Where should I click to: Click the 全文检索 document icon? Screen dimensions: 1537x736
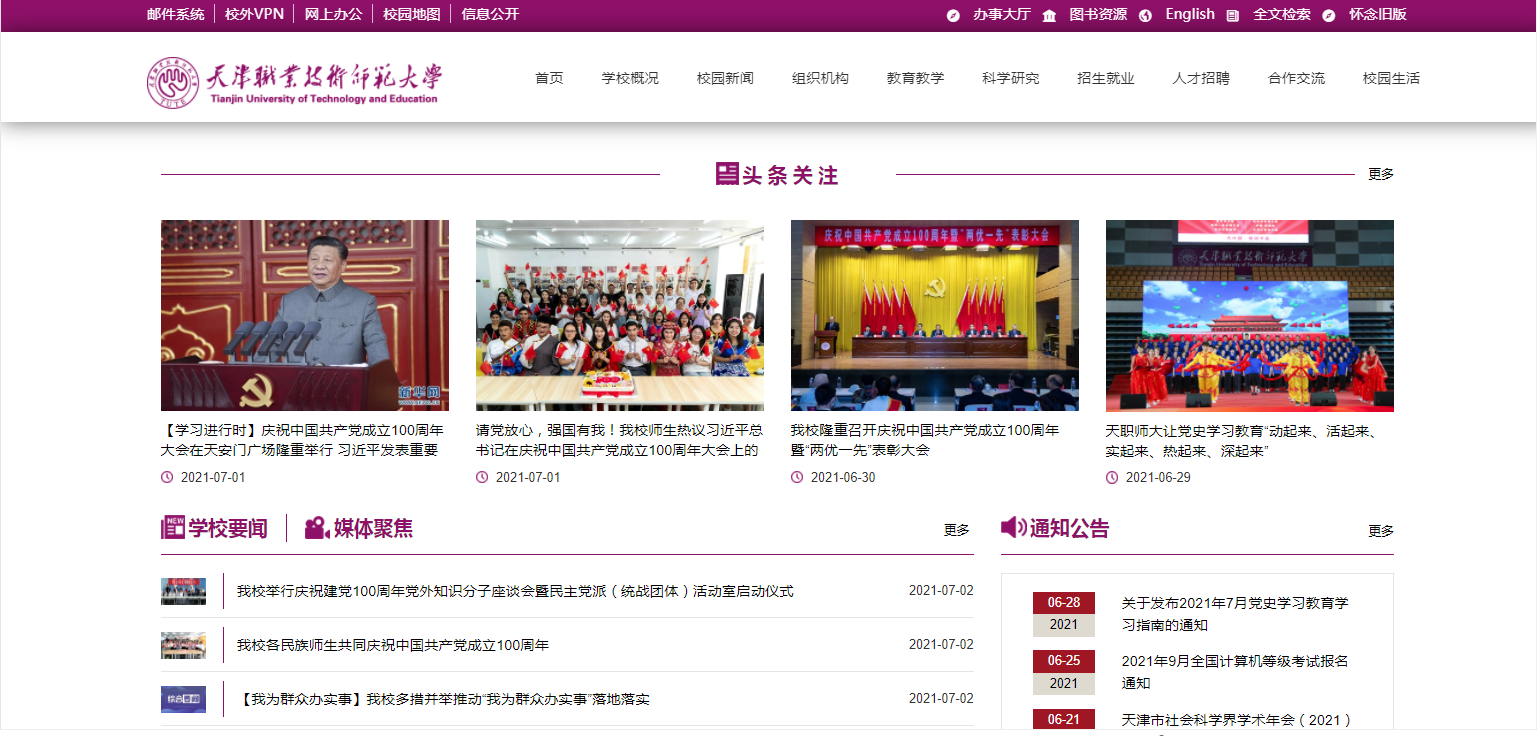tap(1232, 15)
